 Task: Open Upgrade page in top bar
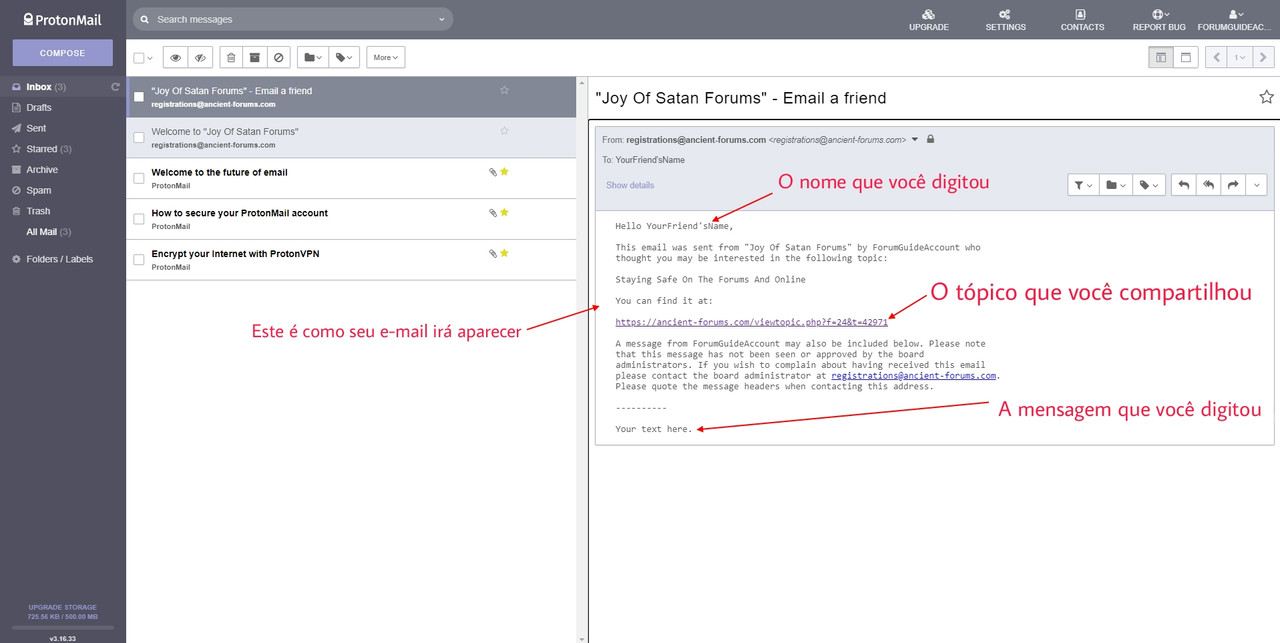[x=929, y=20]
